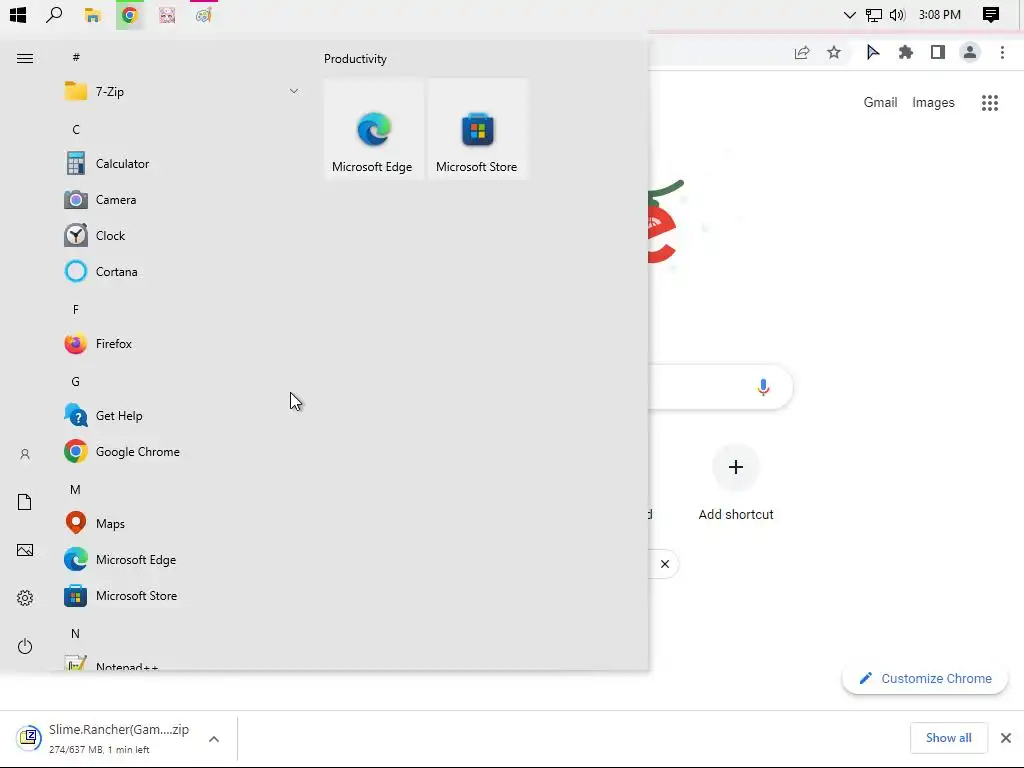The width and height of the screenshot is (1024, 768).
Task: Jump using the # letter header
Action: tap(76, 57)
